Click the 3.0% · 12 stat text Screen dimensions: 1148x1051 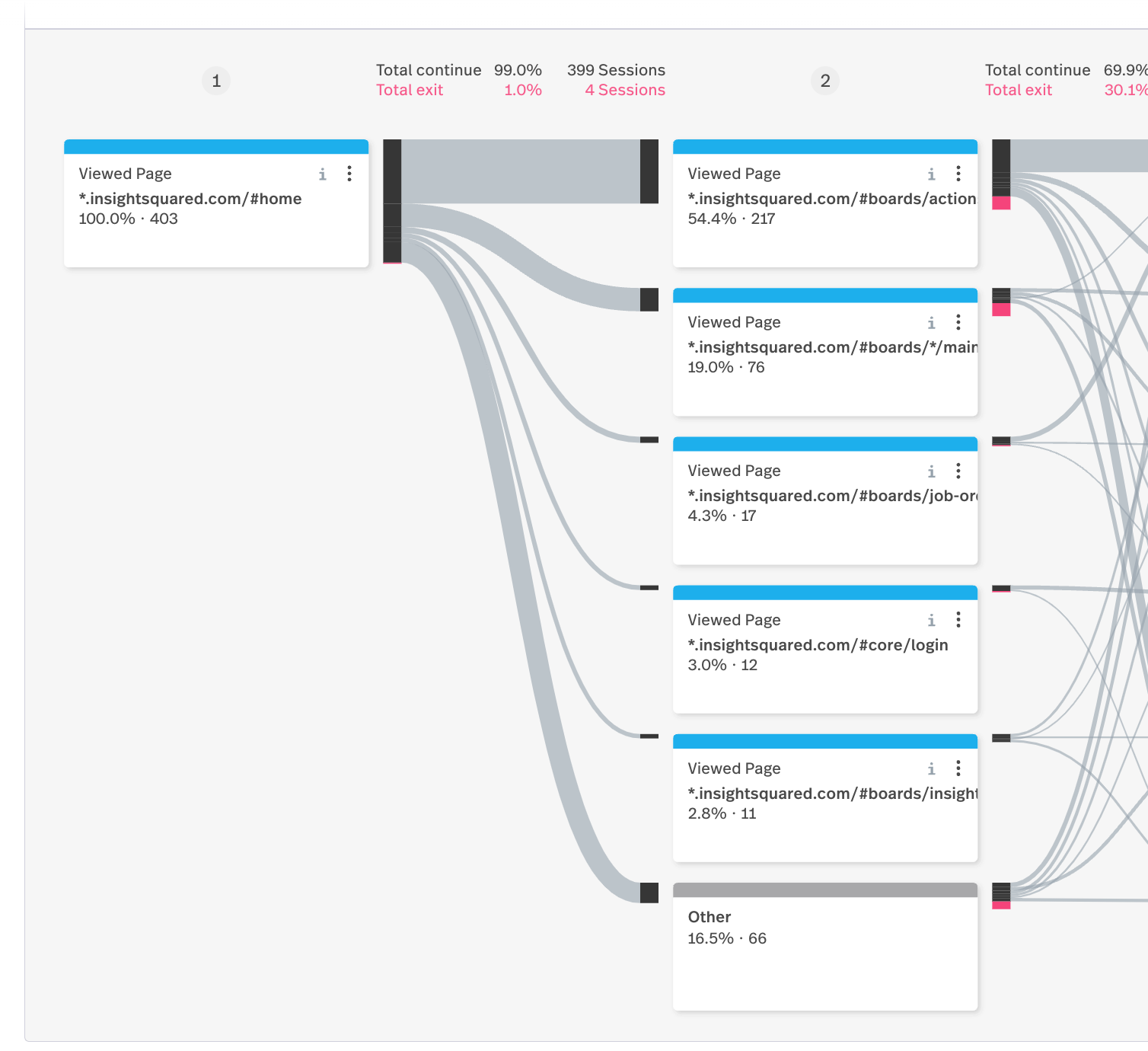(722, 665)
